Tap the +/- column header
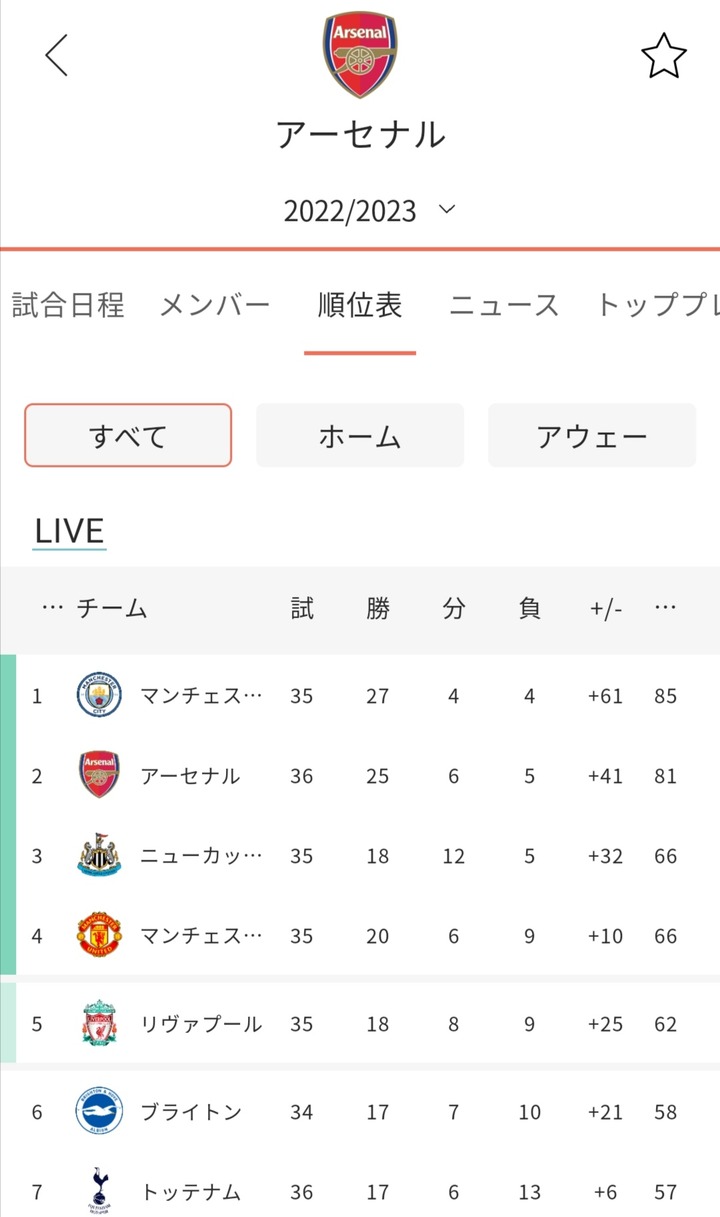 click(x=605, y=609)
